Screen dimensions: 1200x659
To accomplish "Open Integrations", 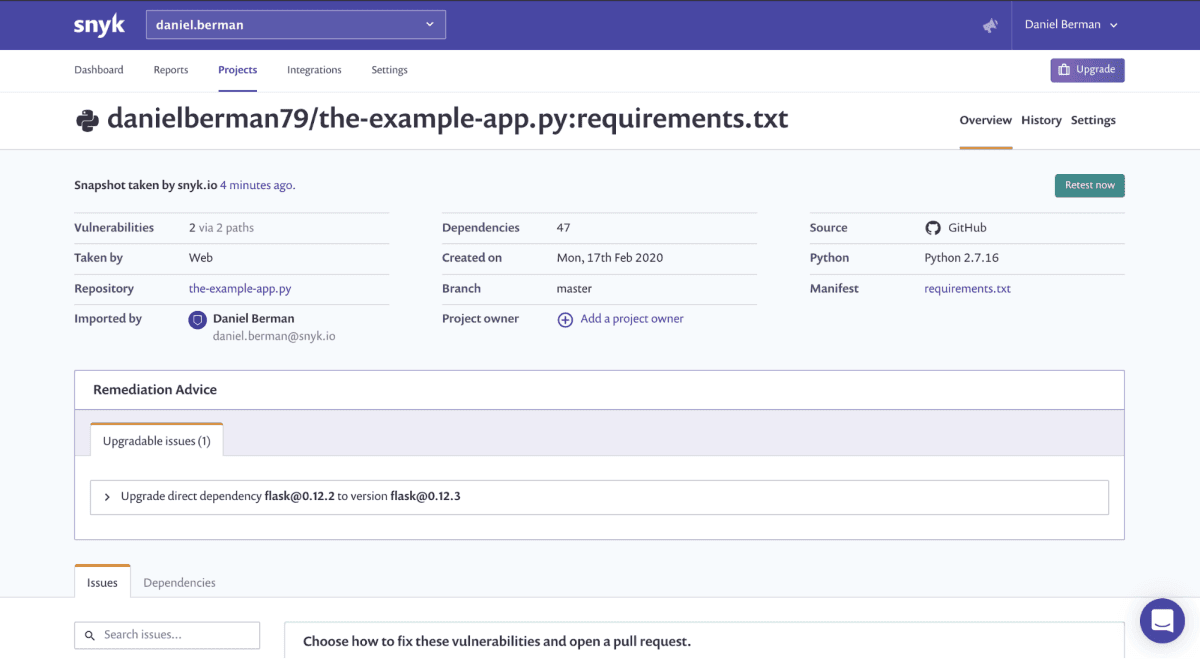I will tap(314, 70).
